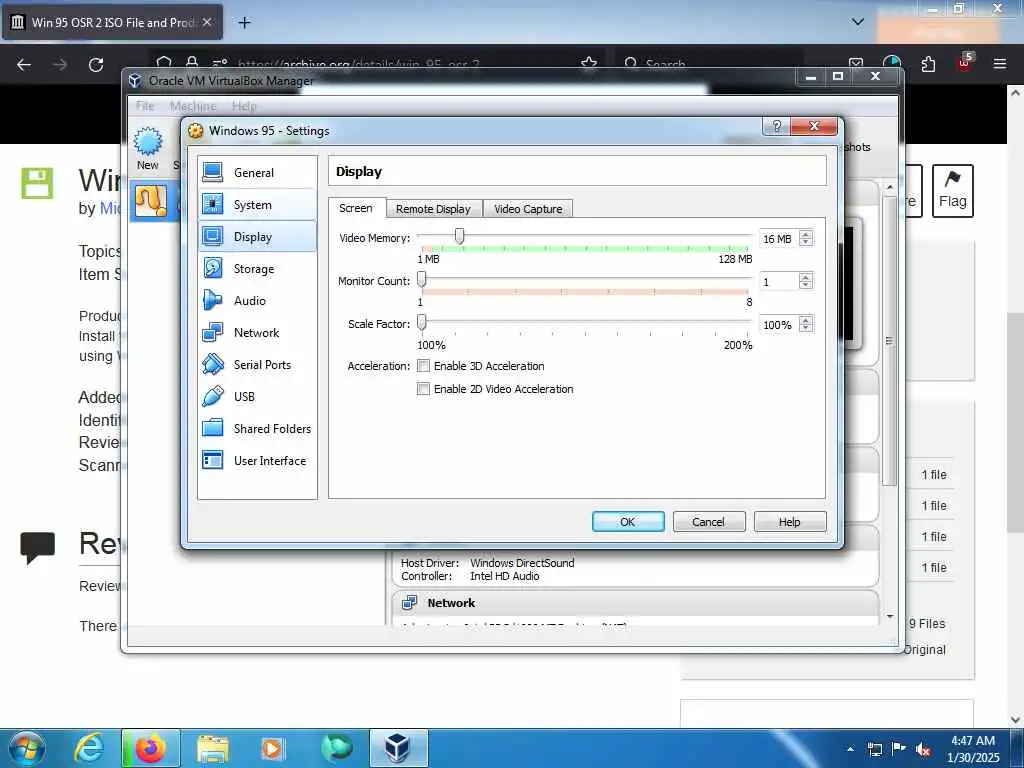
Task: Click the New machine icon in VirtualBox Manager
Action: (148, 149)
